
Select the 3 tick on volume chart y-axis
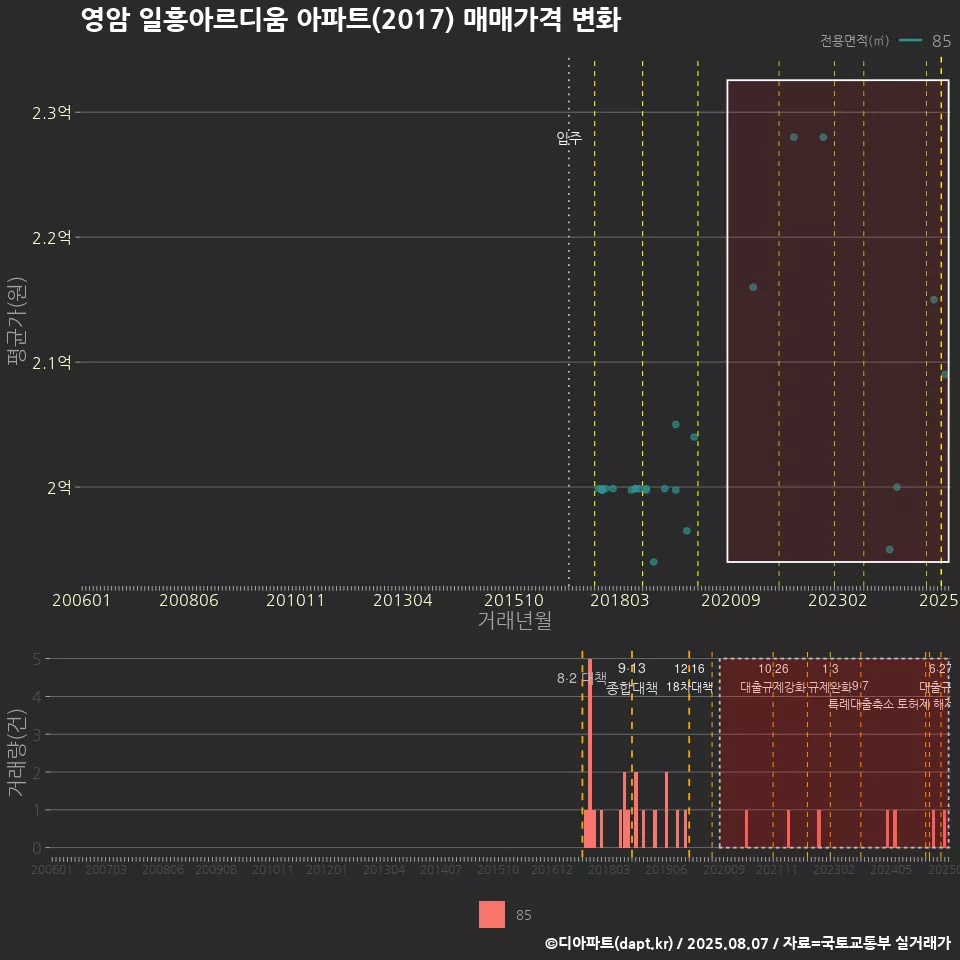37,735
